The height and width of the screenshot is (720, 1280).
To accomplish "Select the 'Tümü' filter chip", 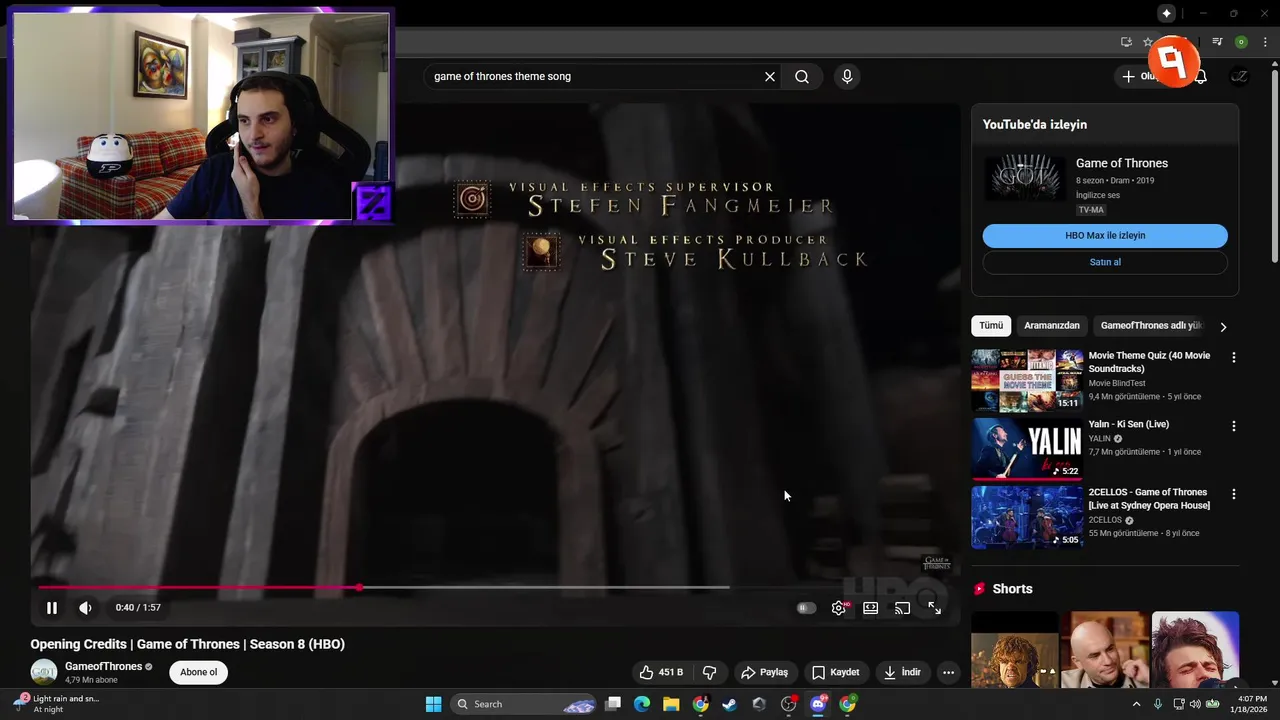I will [991, 326].
